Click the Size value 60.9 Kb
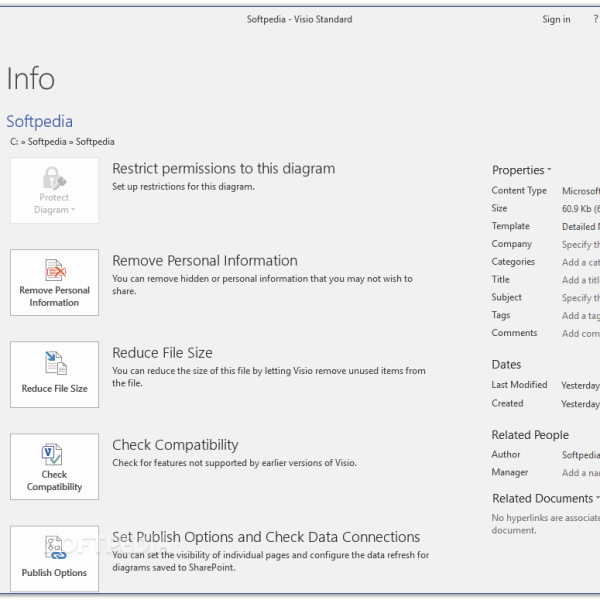 coord(580,209)
